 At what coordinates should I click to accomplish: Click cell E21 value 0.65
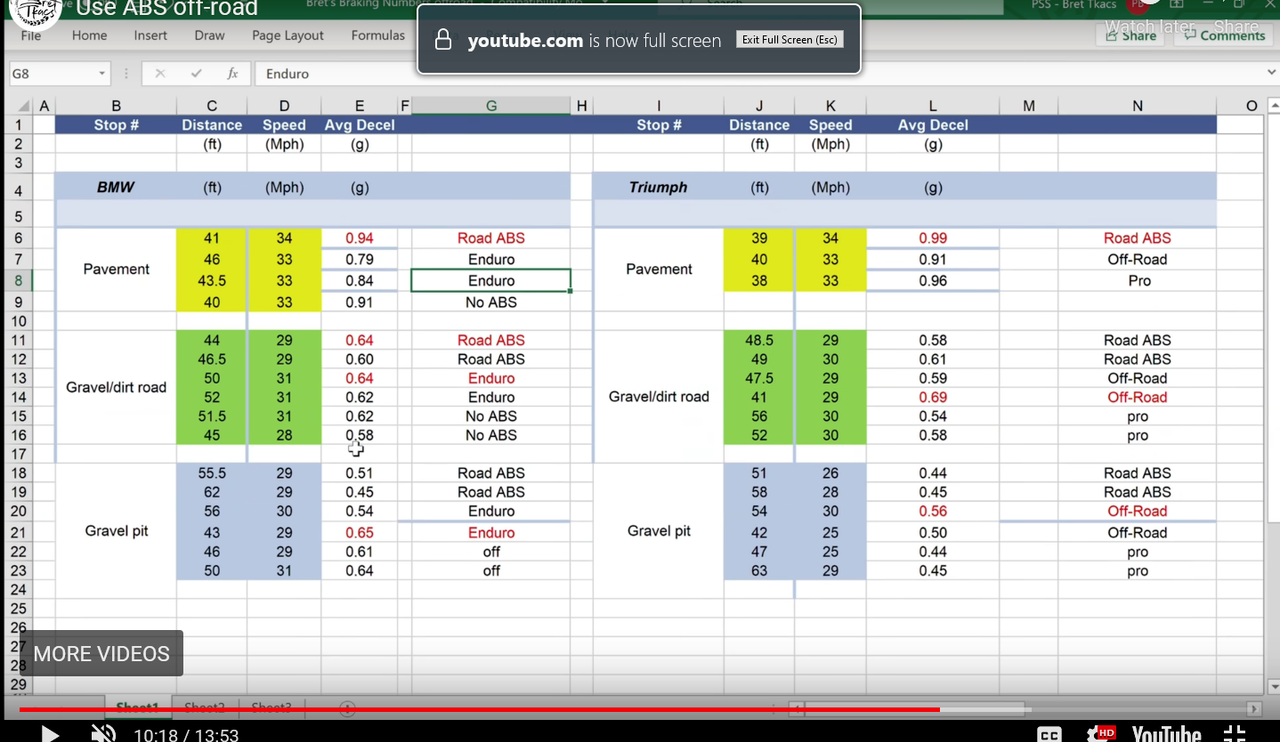(359, 533)
